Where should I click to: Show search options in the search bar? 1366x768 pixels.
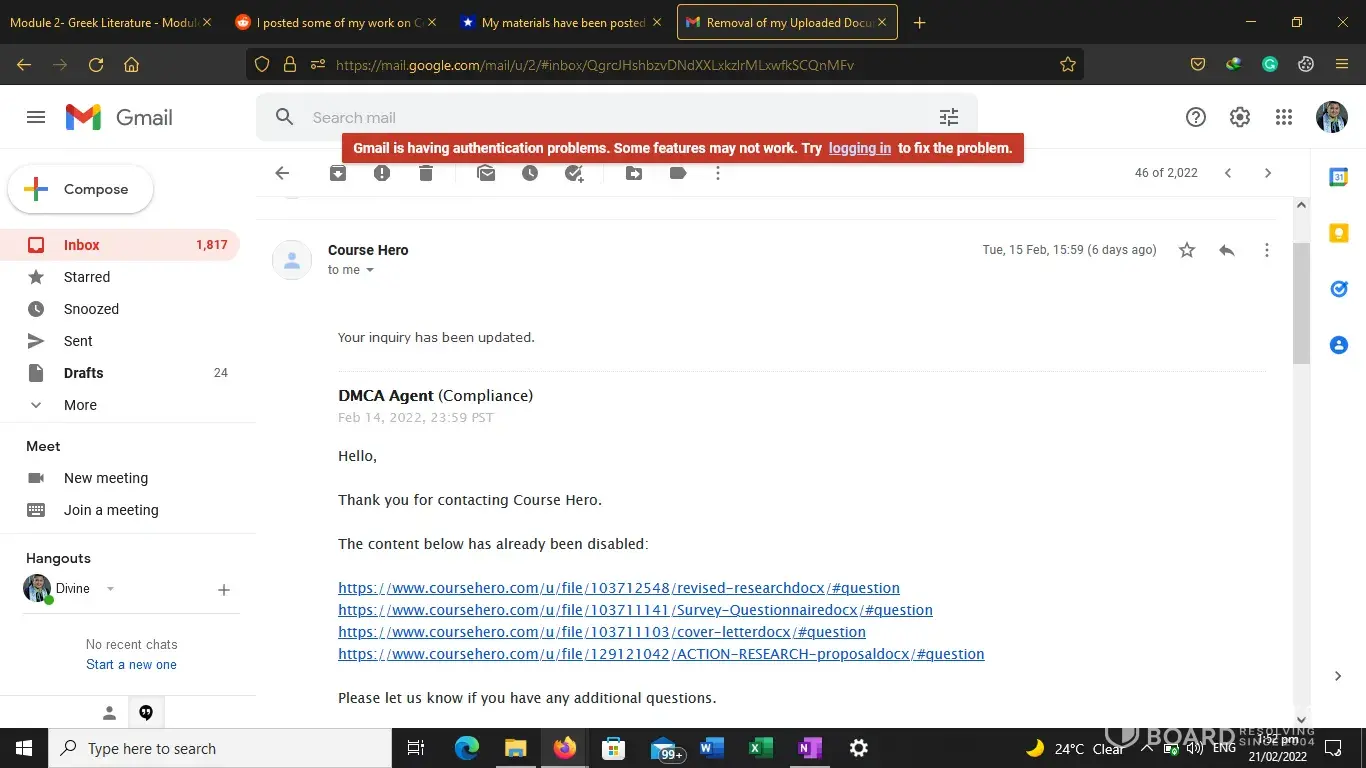(949, 117)
